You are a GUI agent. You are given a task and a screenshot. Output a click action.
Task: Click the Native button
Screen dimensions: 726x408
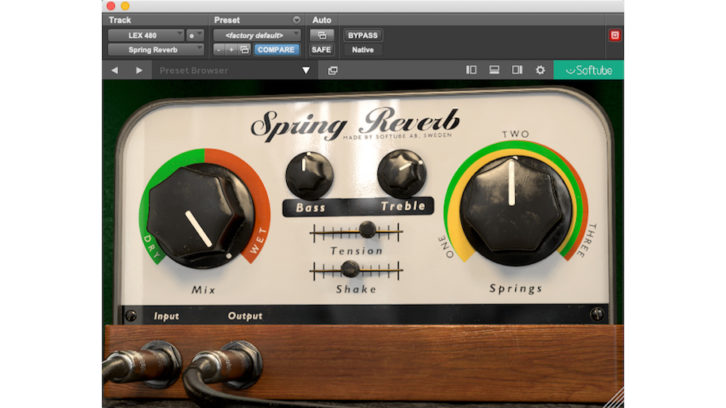pyautogui.click(x=362, y=49)
